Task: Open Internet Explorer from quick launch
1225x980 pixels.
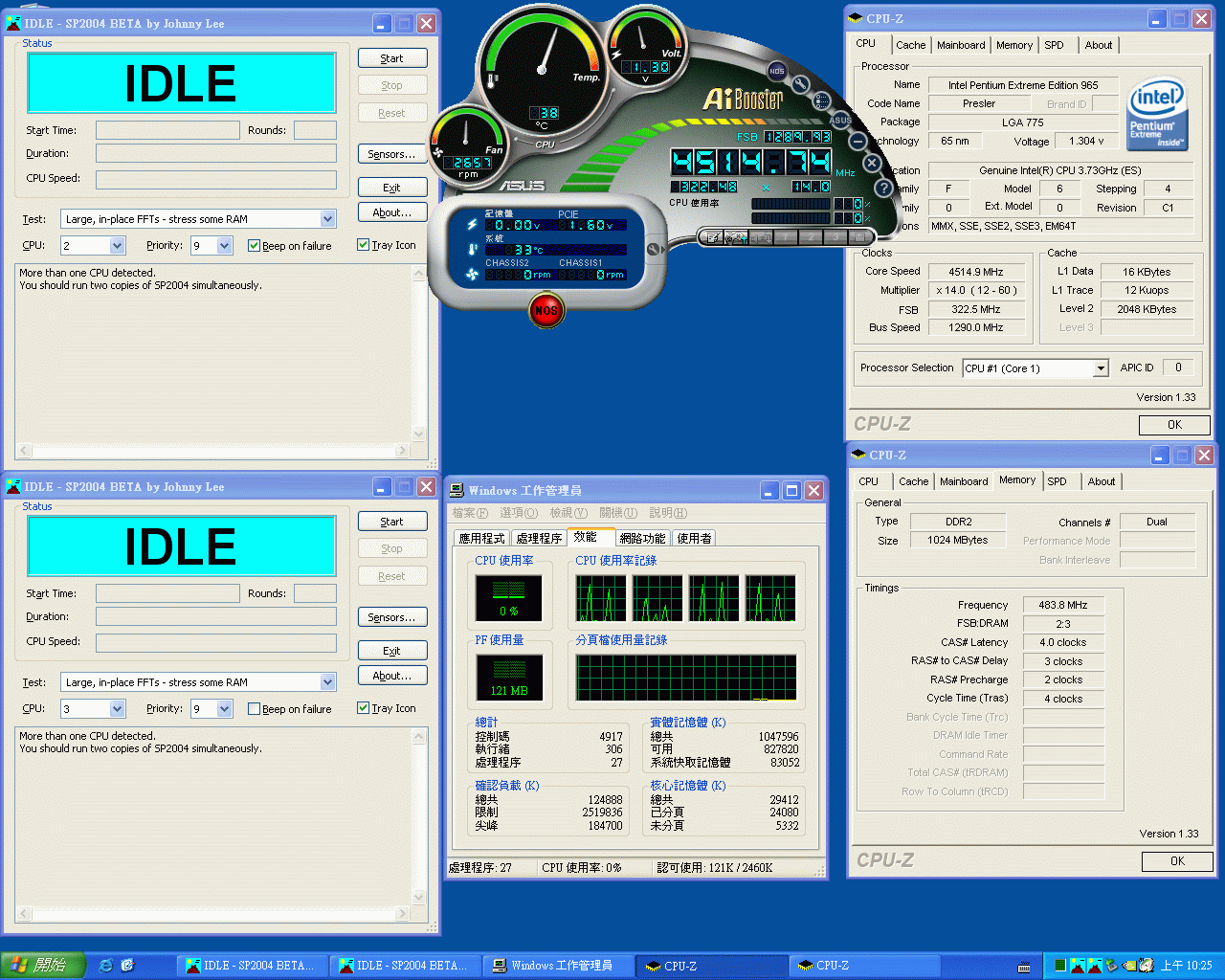Action: point(106,966)
